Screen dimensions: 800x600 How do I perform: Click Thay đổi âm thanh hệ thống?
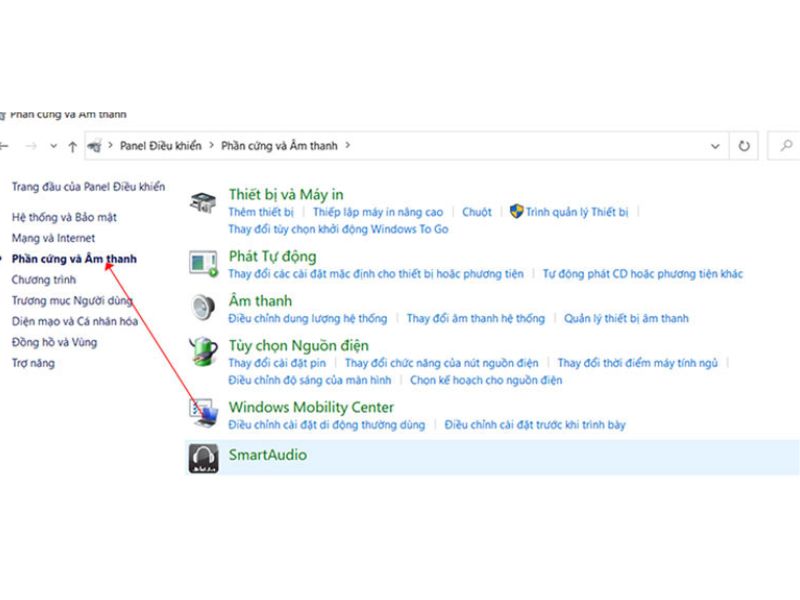476,319
